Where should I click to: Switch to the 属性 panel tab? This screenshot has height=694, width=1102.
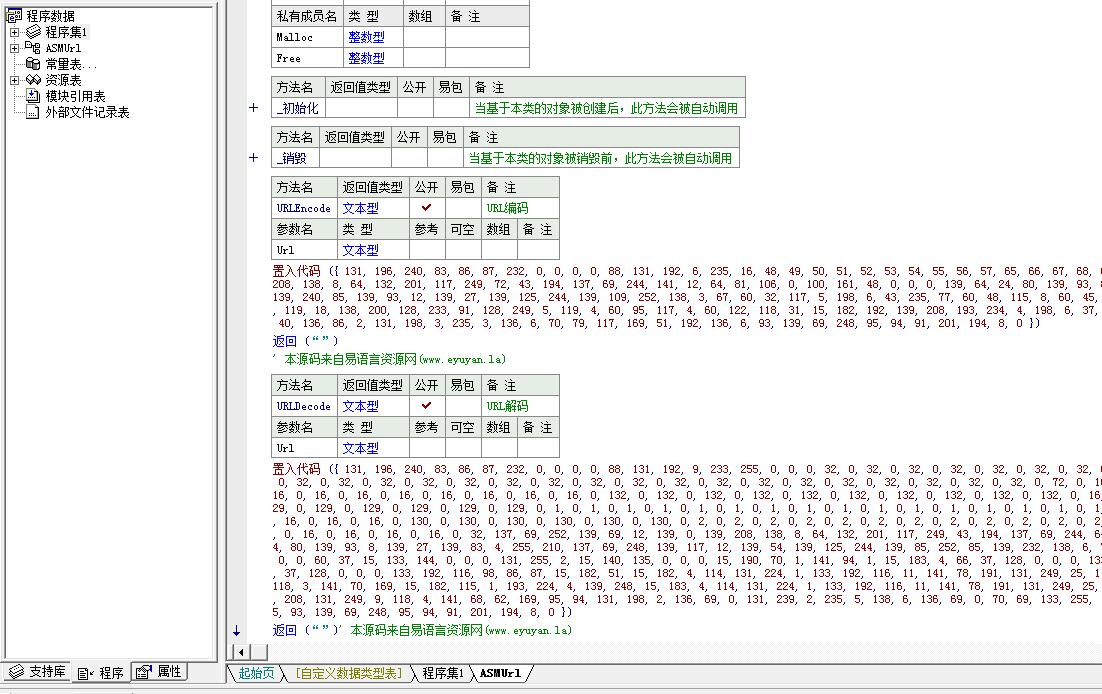pyautogui.click(x=159, y=672)
